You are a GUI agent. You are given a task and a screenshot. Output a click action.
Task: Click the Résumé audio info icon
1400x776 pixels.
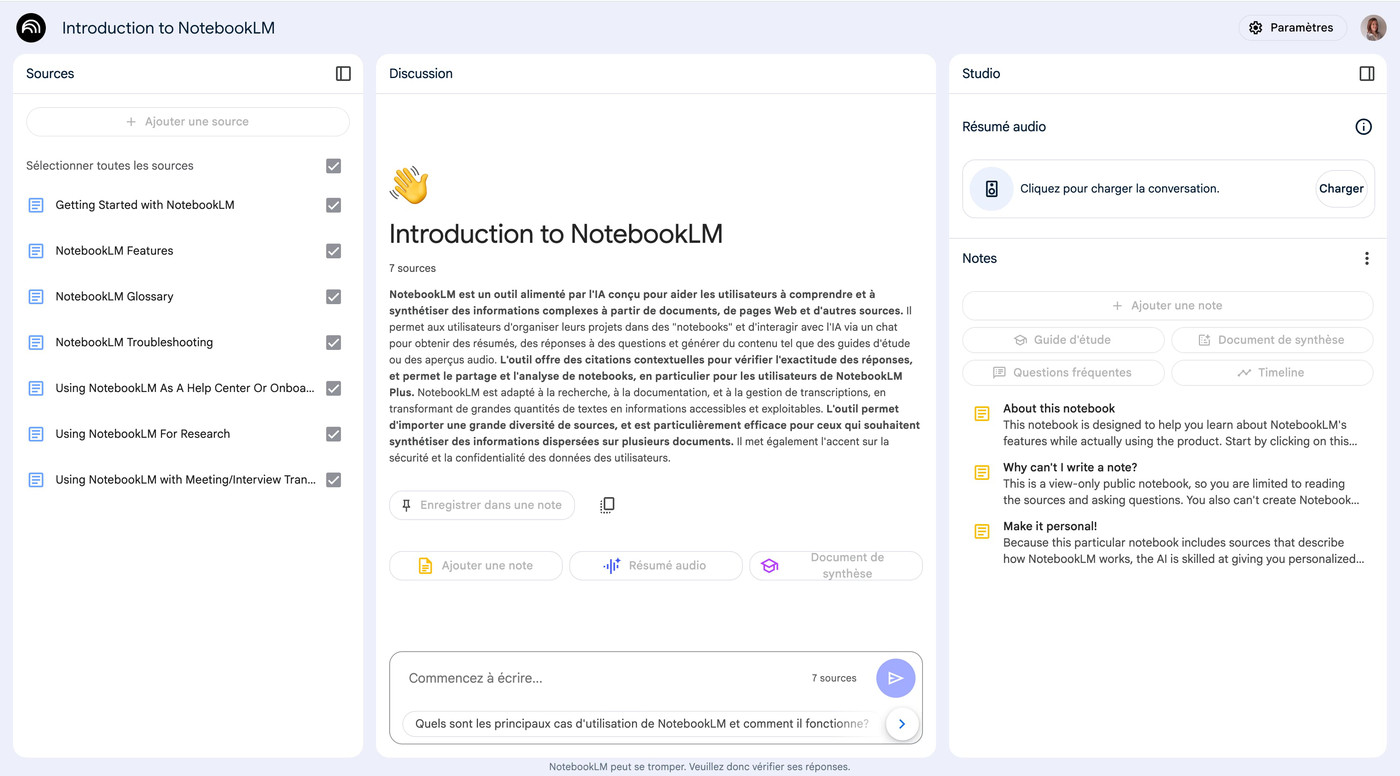pyautogui.click(x=1363, y=127)
